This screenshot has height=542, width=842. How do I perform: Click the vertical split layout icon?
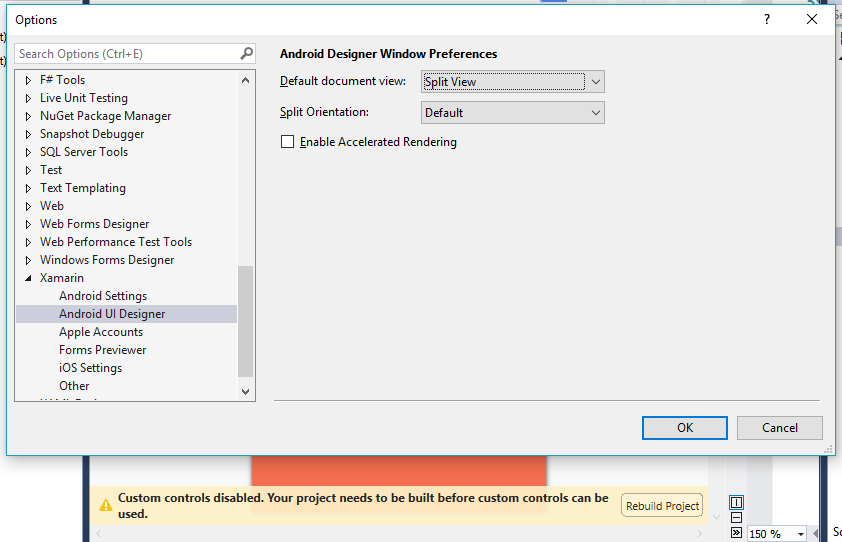pos(736,502)
